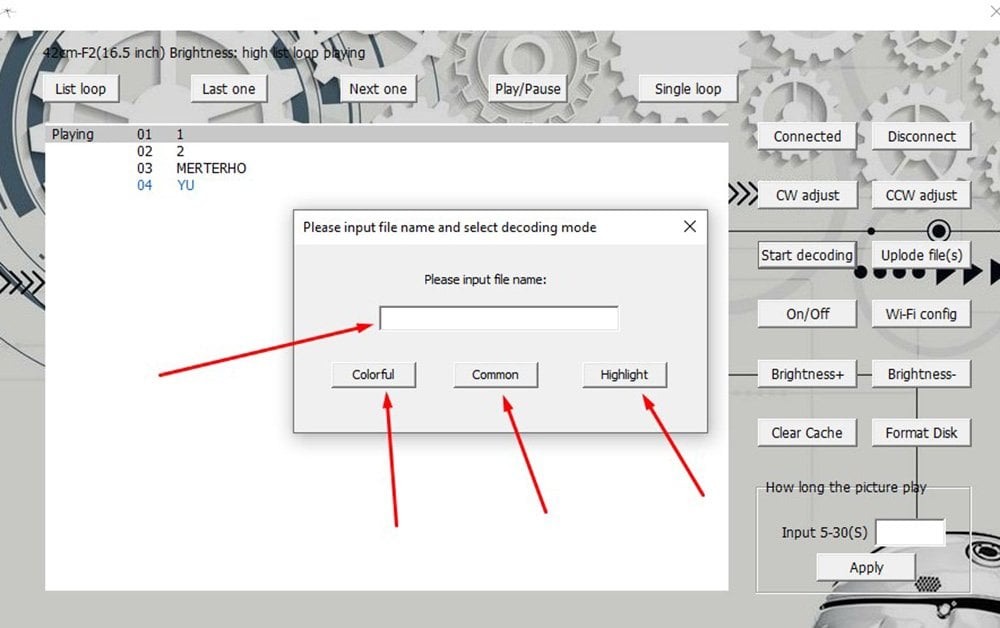Skip to the Next one
This screenshot has width=1000, height=628.
[378, 89]
